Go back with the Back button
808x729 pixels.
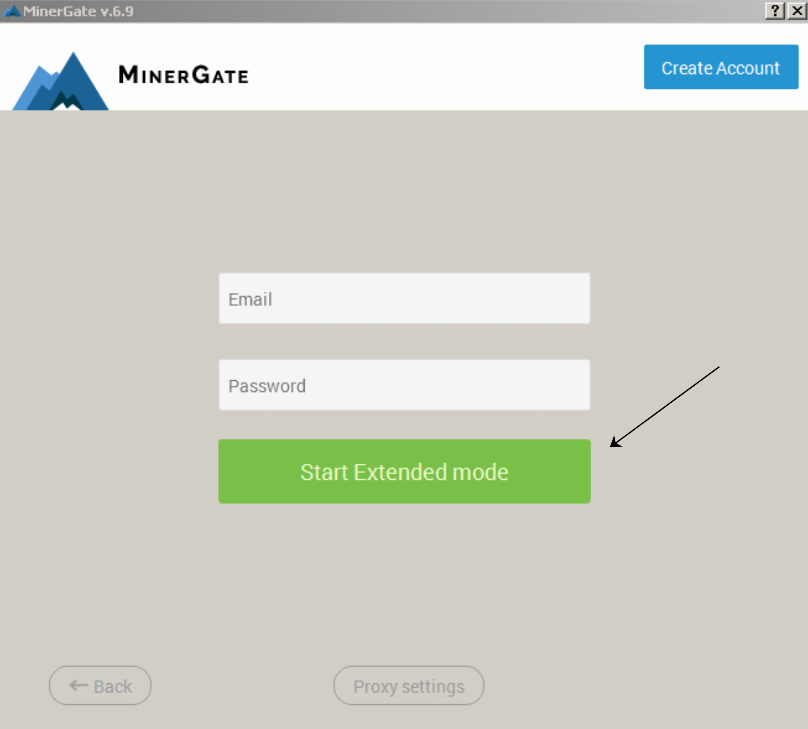pos(100,686)
